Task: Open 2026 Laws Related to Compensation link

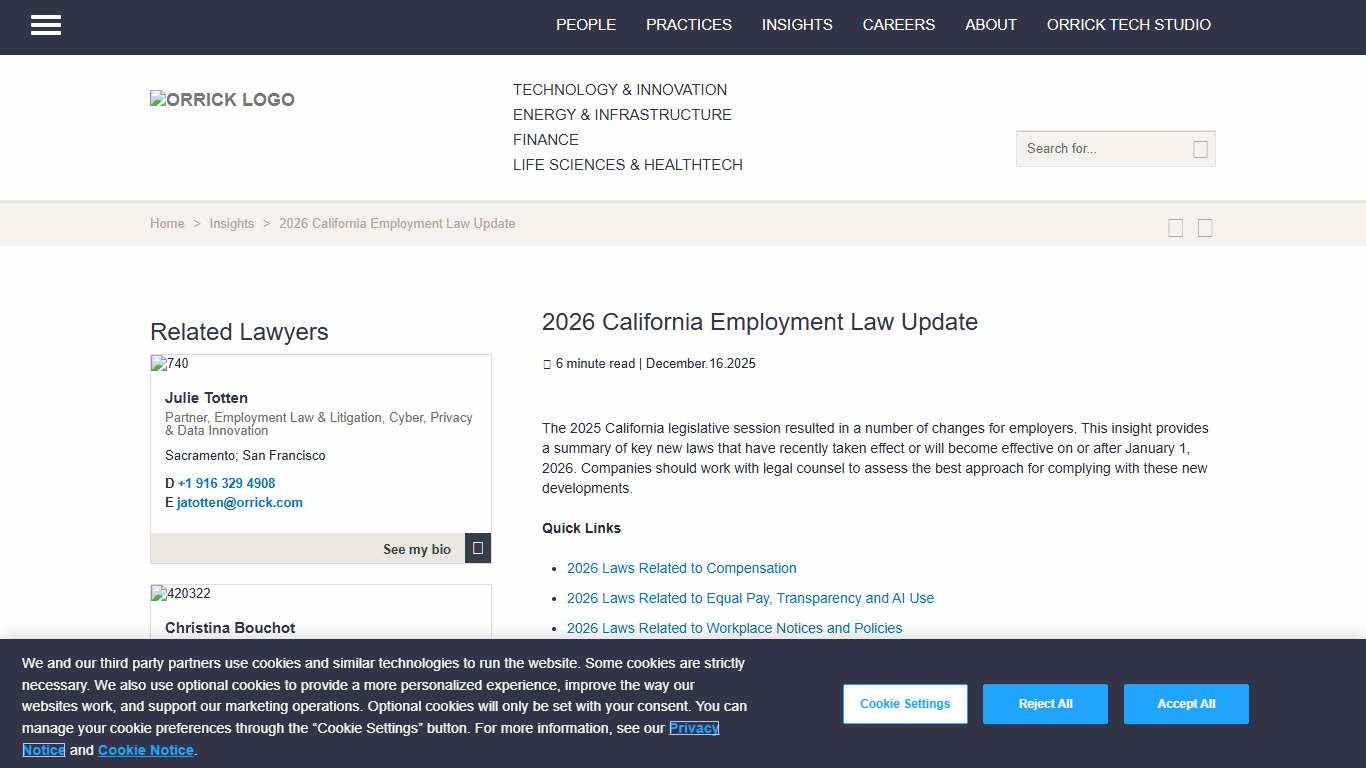Action: click(x=681, y=568)
